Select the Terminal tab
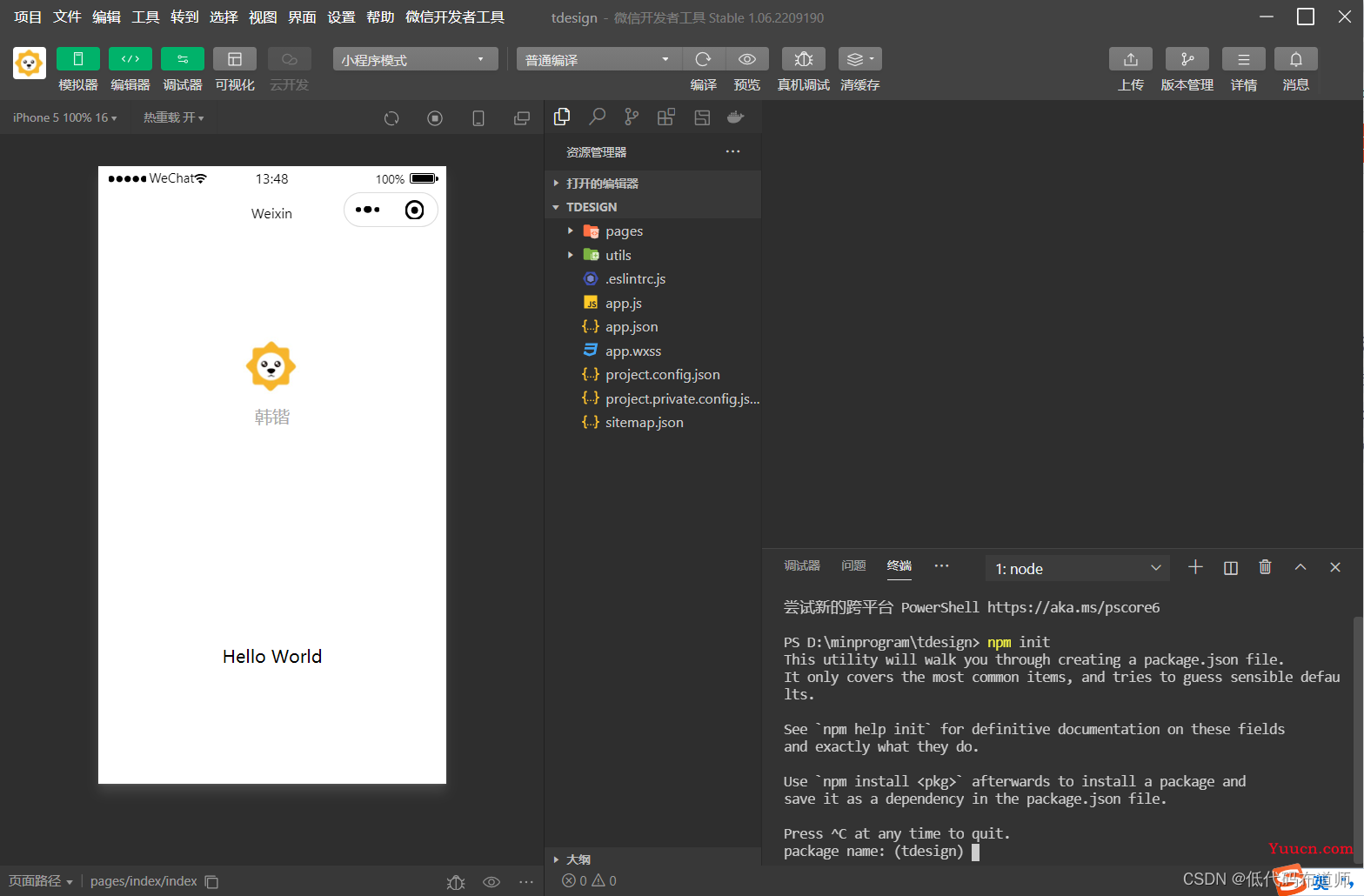1364x896 pixels. click(899, 566)
